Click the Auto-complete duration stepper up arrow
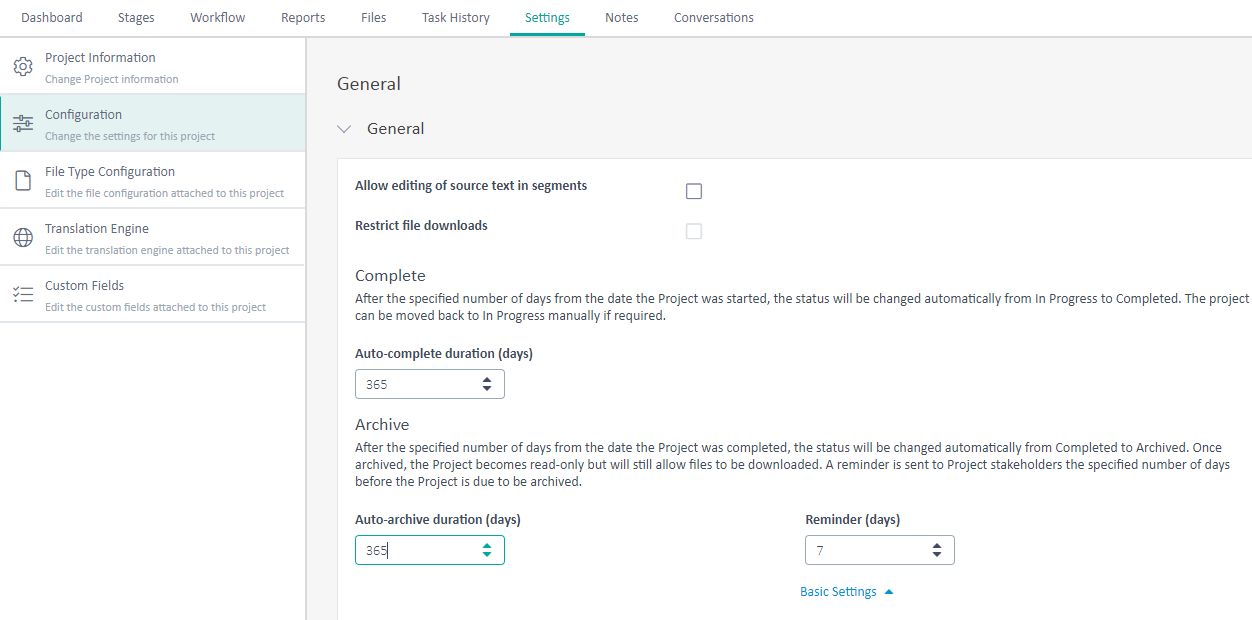1252x620 pixels. [x=489, y=378]
